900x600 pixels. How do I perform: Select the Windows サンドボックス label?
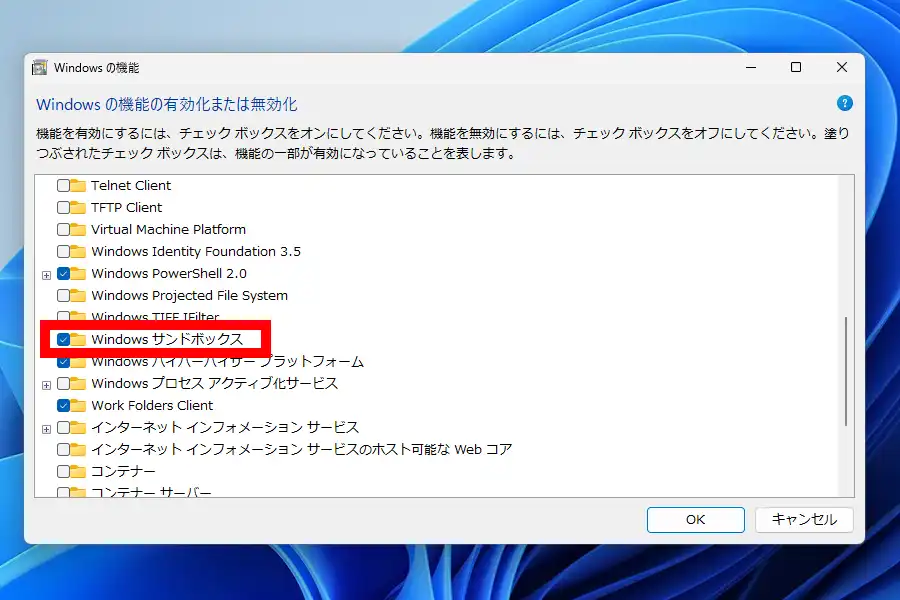[x=167, y=339]
